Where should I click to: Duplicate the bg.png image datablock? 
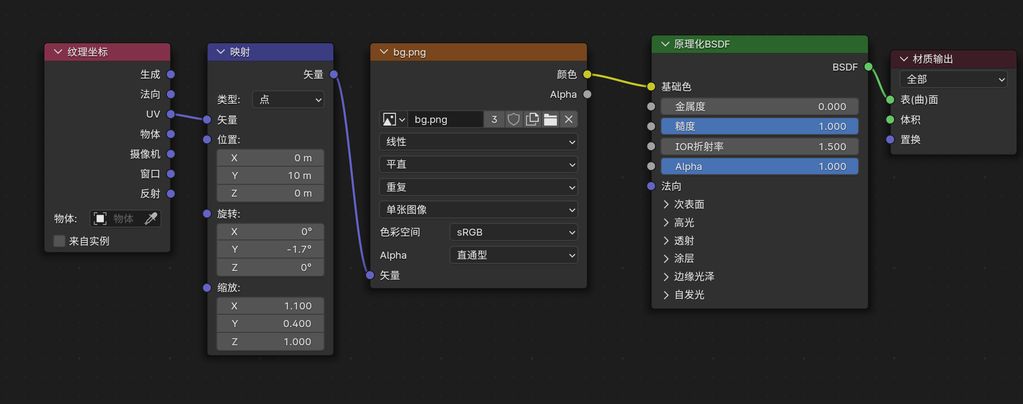pos(532,119)
